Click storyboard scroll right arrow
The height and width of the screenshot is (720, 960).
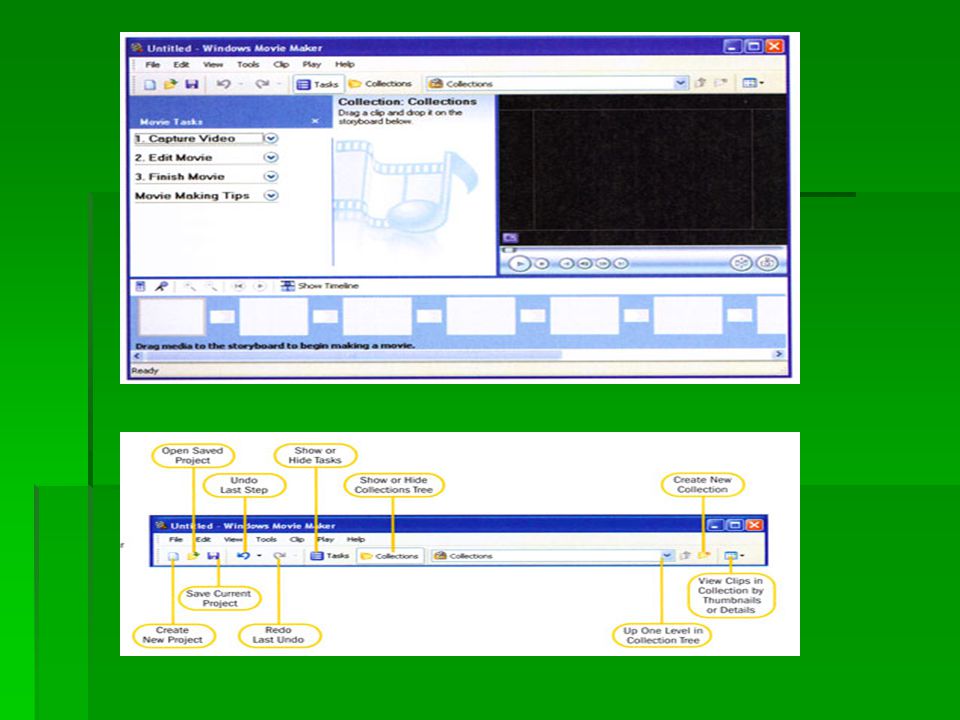(779, 354)
